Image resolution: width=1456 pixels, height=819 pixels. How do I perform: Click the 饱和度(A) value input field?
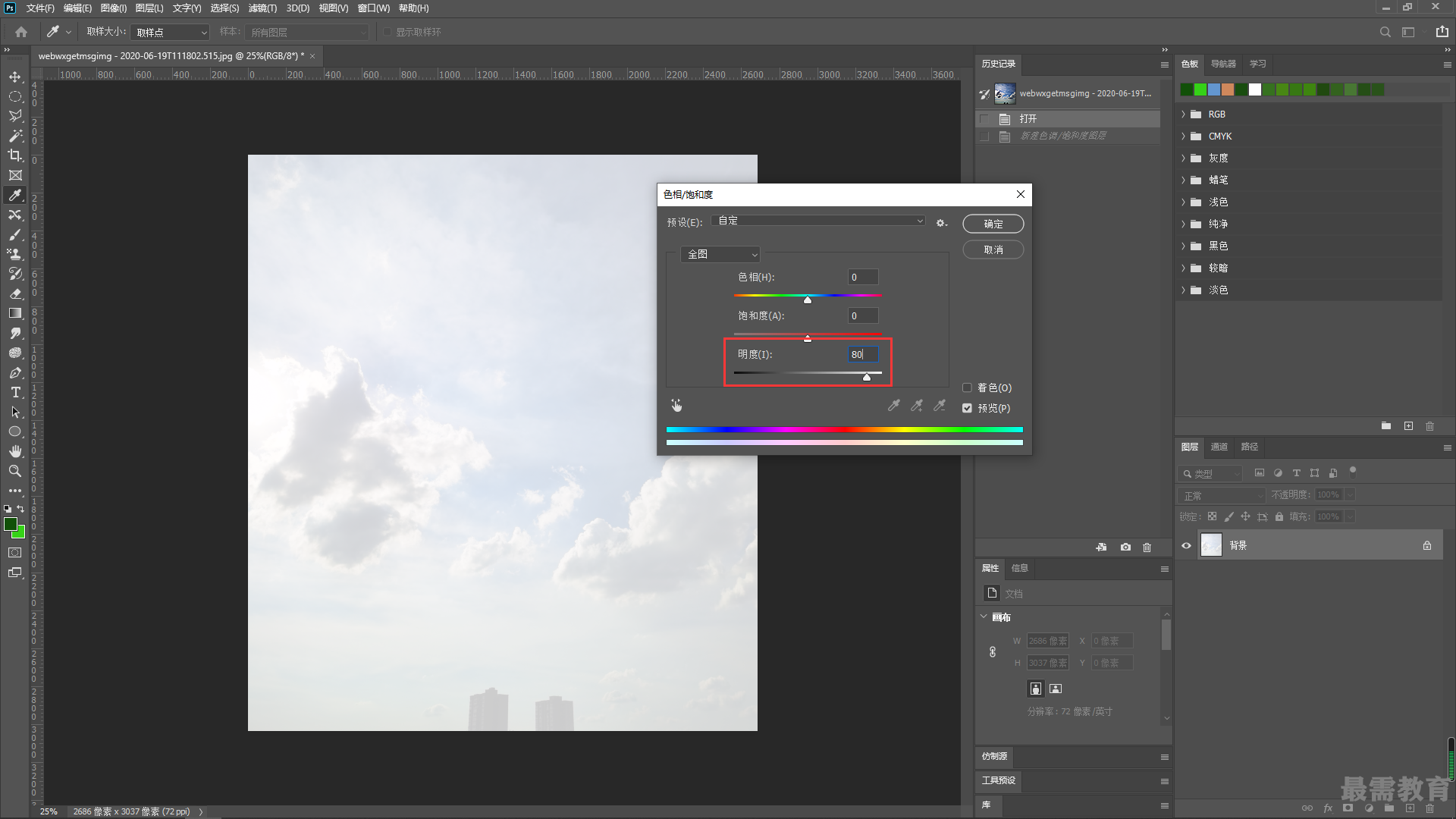tap(863, 315)
